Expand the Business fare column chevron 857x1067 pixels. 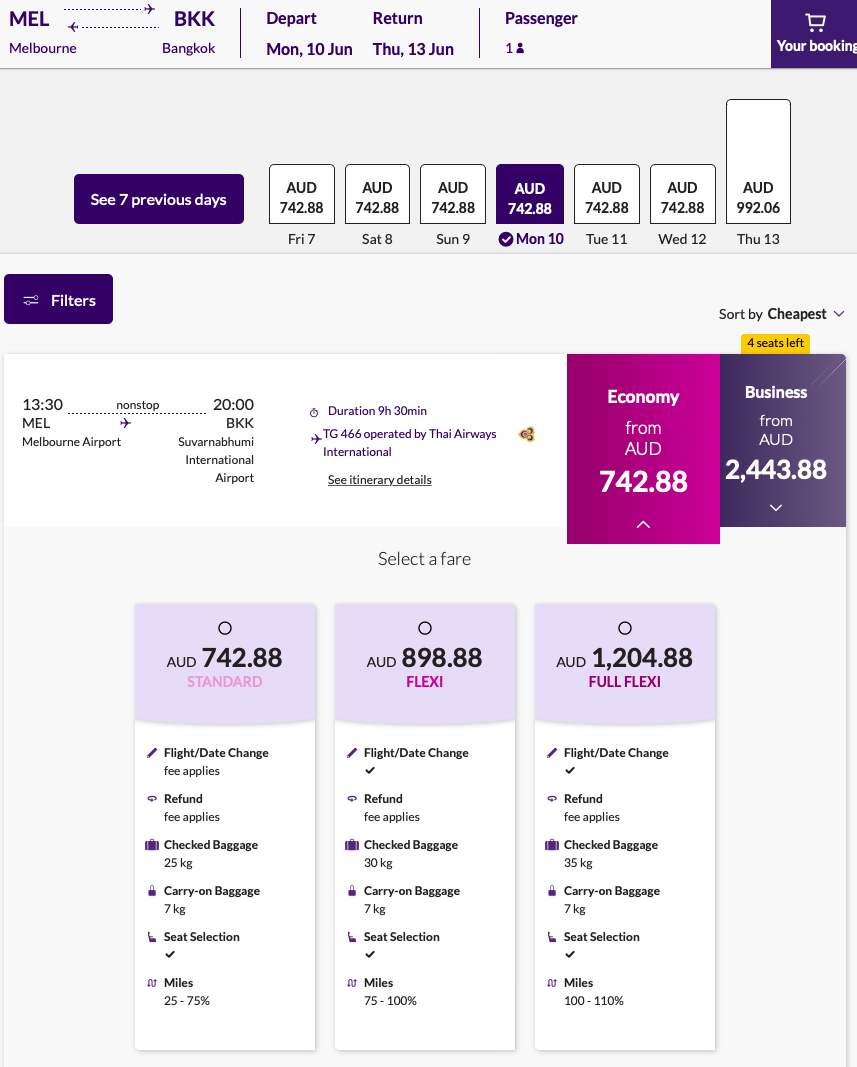pyautogui.click(x=775, y=508)
